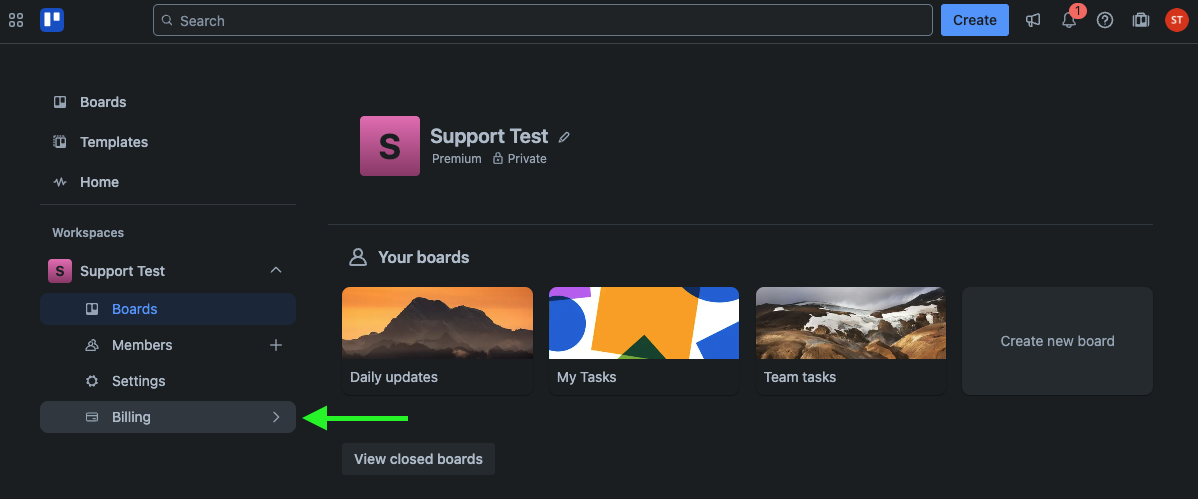Click the Support Test workspace title
This screenshot has width=1198, height=499.
click(x=489, y=136)
